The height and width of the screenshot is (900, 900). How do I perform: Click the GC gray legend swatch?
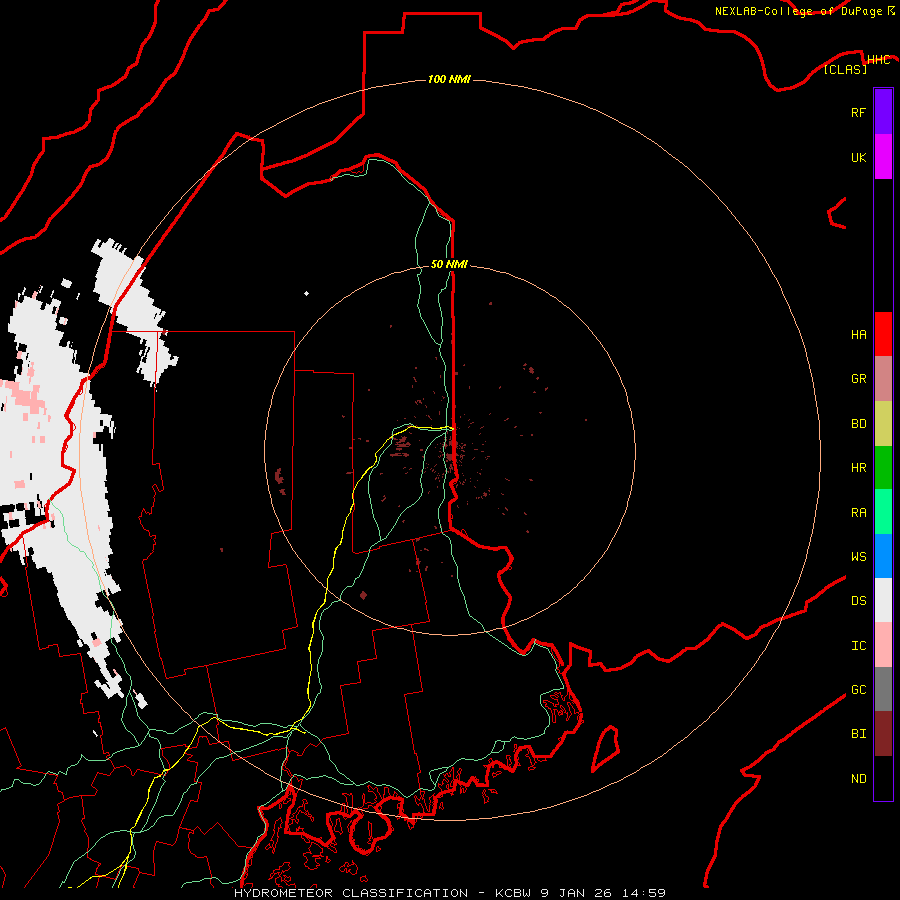coord(883,689)
